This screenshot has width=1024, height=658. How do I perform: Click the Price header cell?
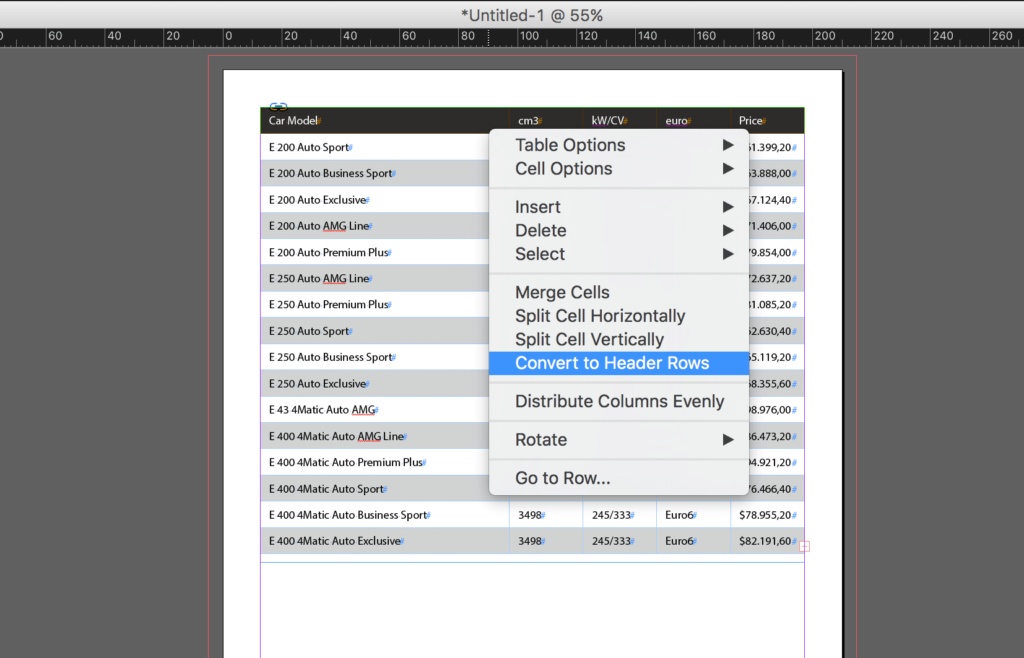click(767, 121)
